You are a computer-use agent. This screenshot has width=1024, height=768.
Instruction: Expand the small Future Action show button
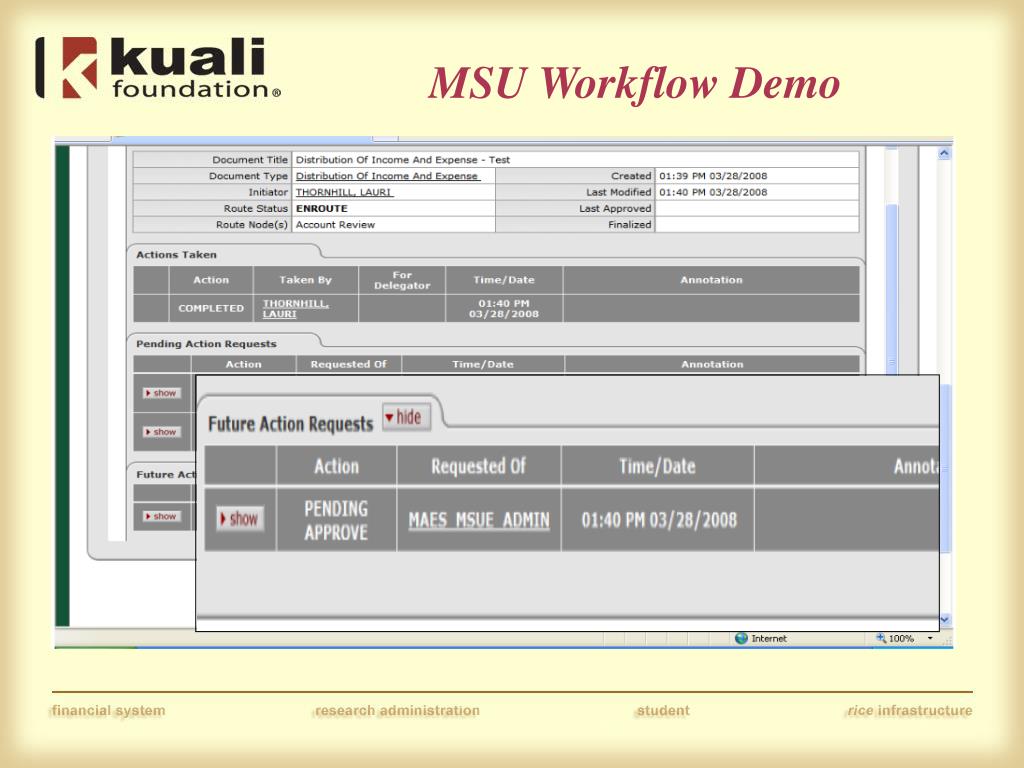point(161,516)
